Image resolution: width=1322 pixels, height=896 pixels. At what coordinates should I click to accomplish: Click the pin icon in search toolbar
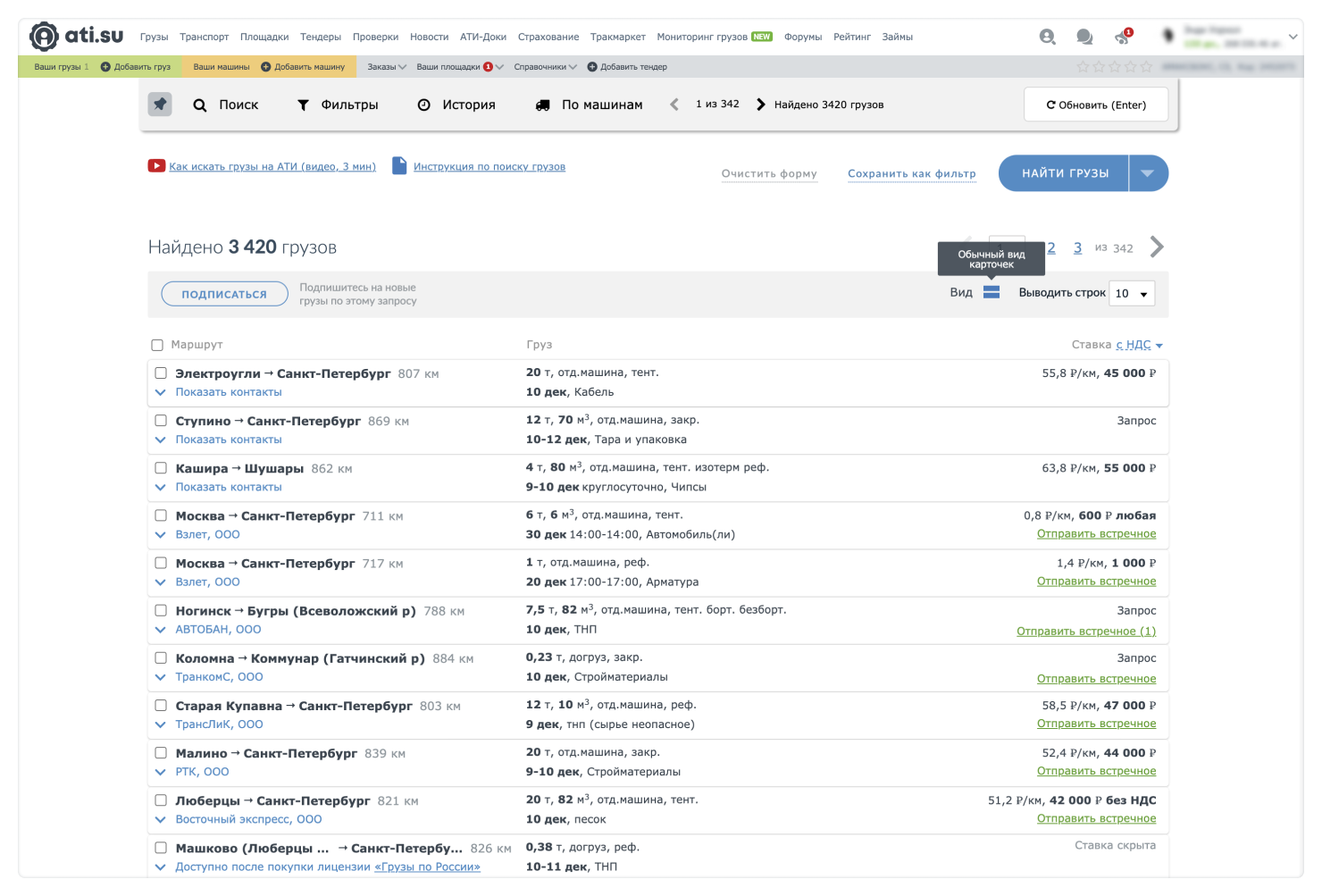160,105
